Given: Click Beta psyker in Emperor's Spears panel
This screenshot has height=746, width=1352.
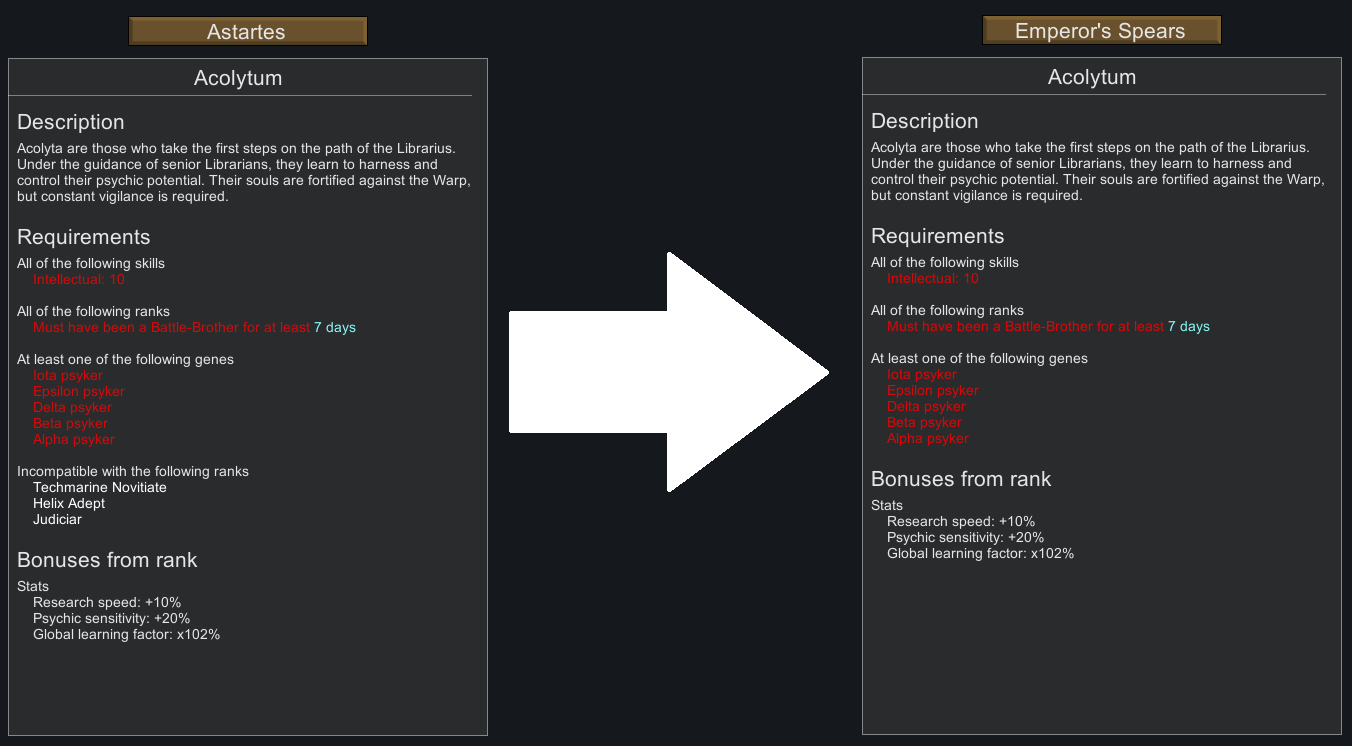Looking at the screenshot, I should coord(924,423).
